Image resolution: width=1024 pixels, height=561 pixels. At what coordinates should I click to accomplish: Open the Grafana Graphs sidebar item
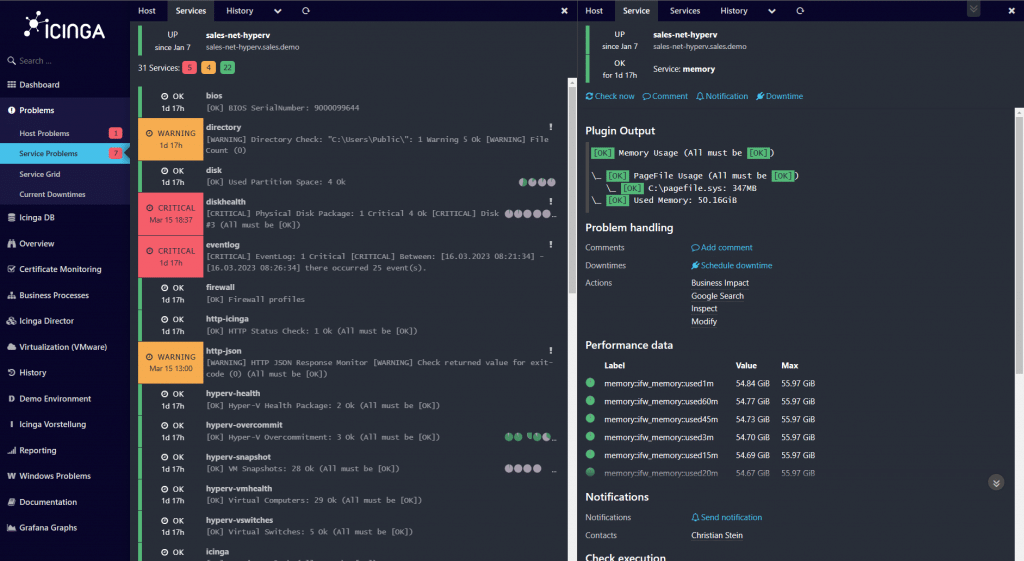(48, 528)
